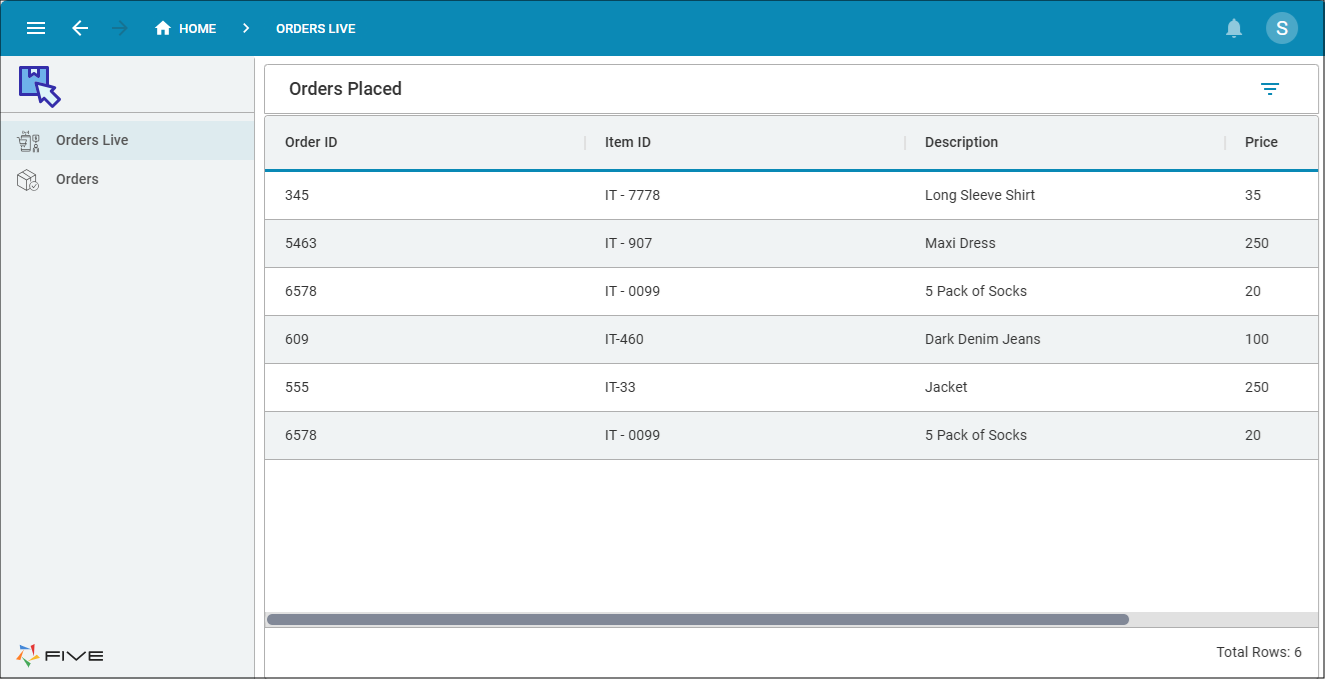Select order ID 5463 cell
1325x679 pixels.
[301, 243]
